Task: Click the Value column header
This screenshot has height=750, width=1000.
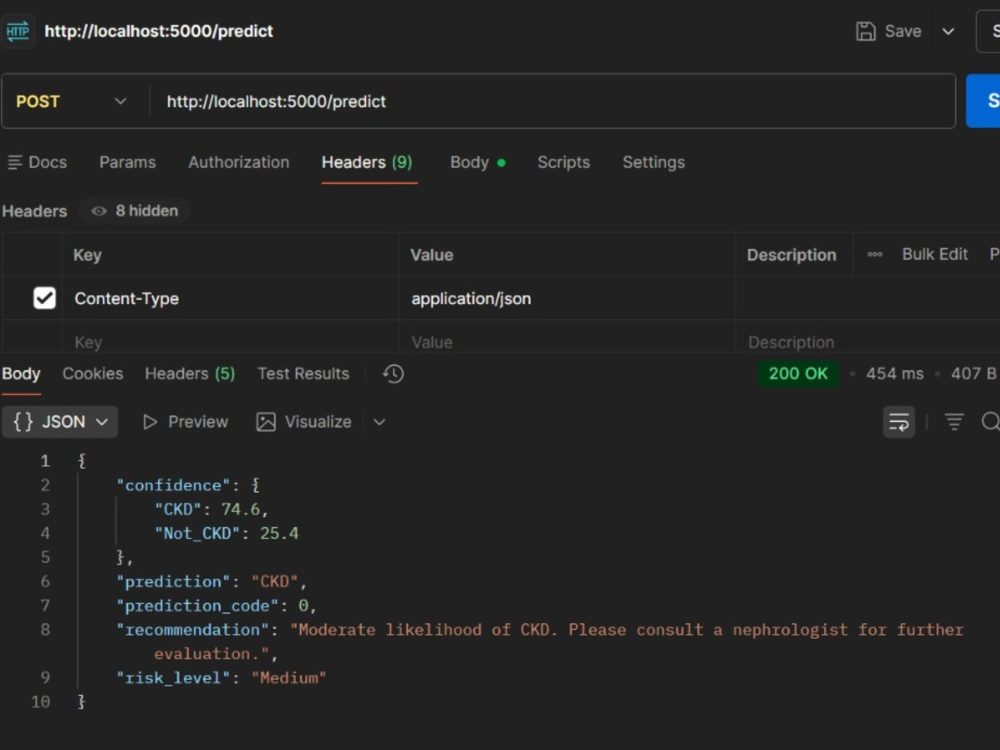Action: click(x=432, y=255)
